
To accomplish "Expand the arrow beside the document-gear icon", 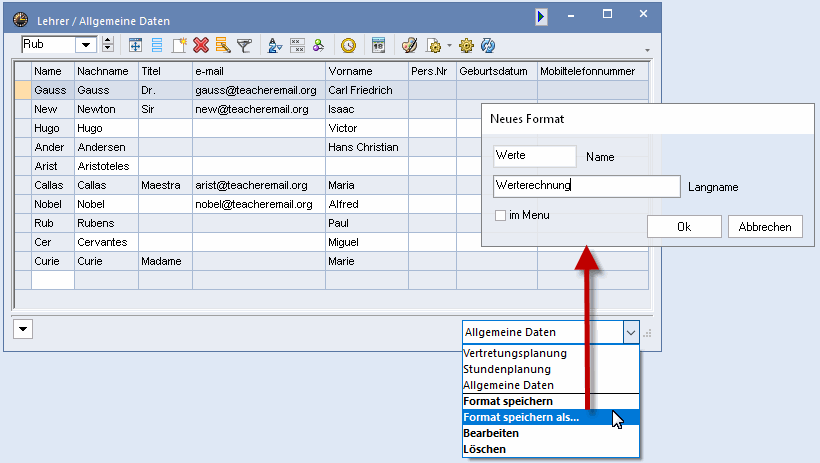I will pos(449,46).
